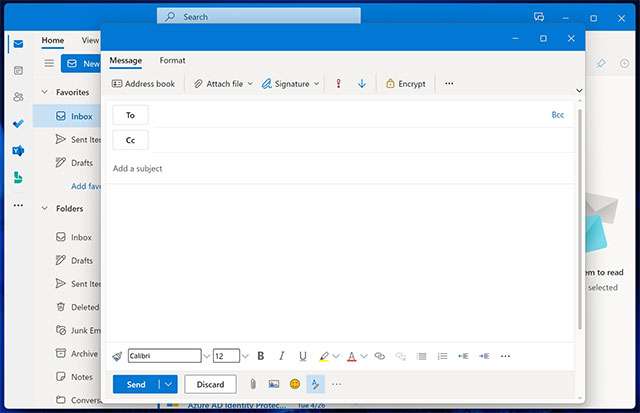Open the Bookings app icon in rail
Screen dimensions: 640x413
[18, 178]
